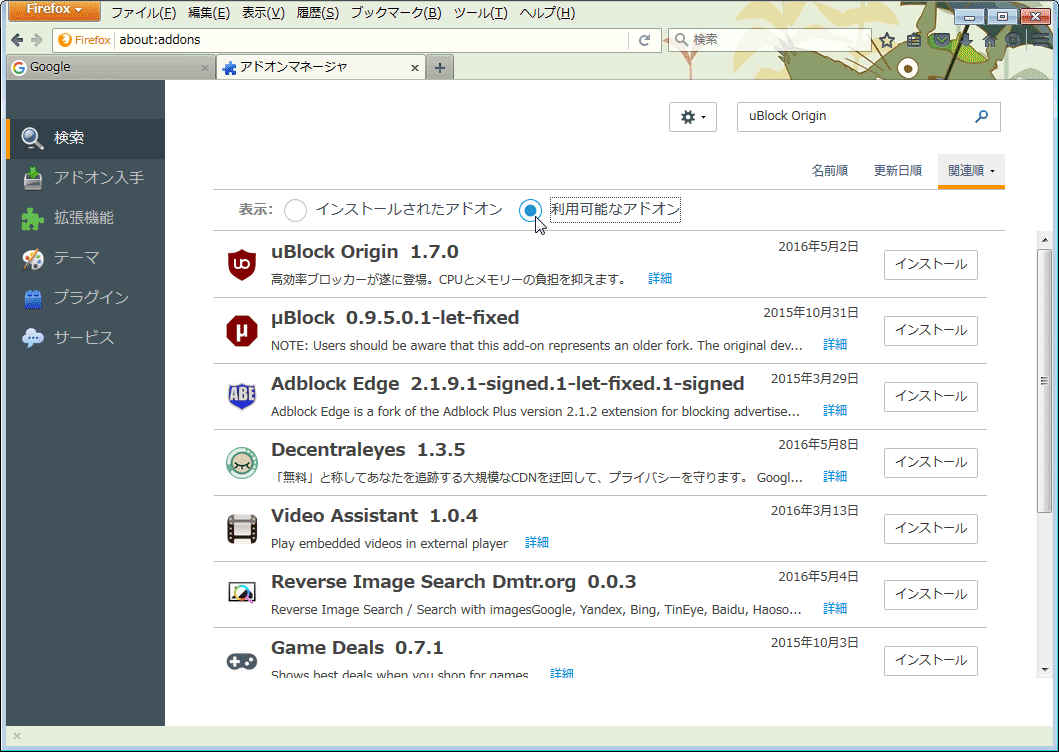Go back with the back arrow

[x=17, y=41]
